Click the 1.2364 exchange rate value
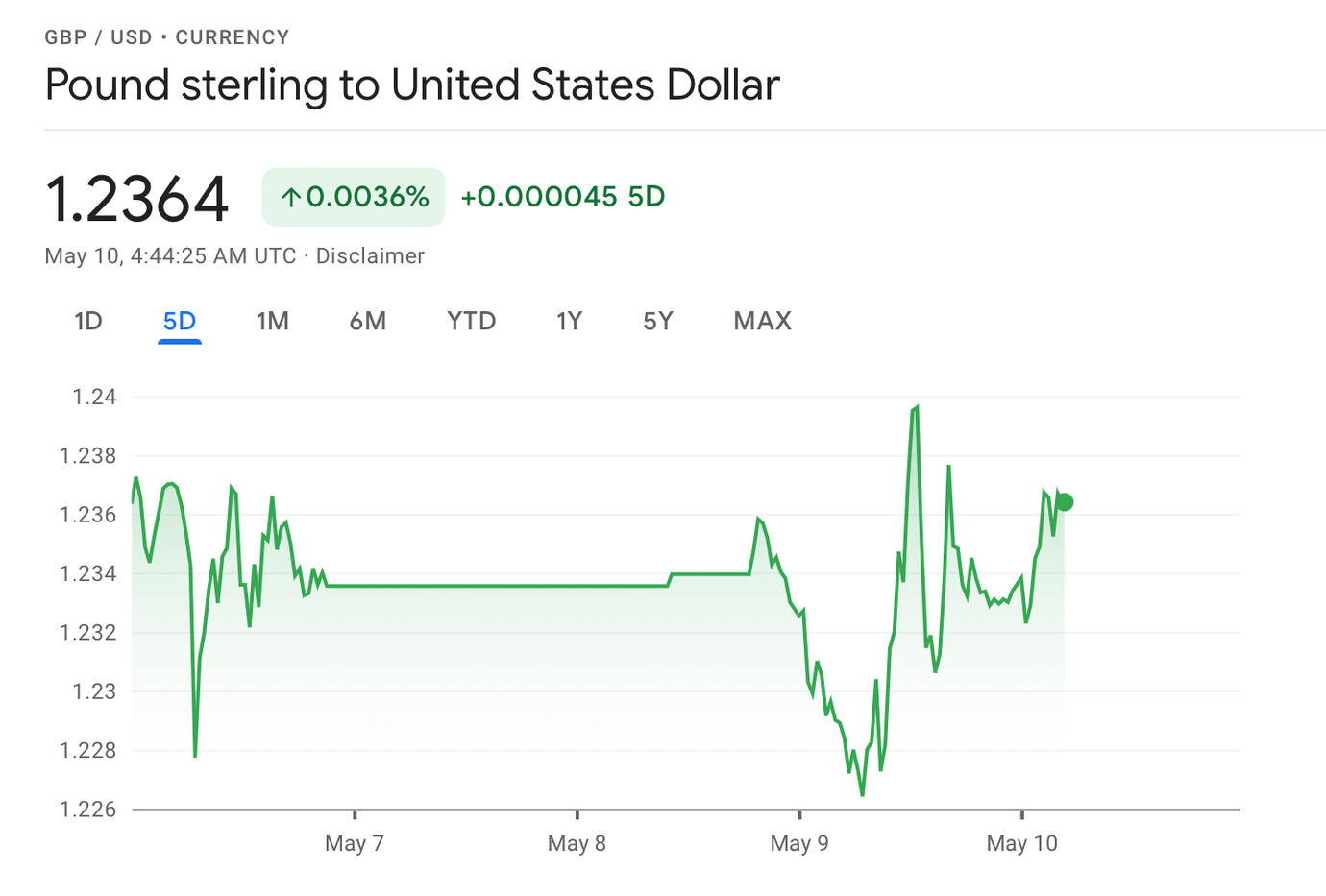 137,199
